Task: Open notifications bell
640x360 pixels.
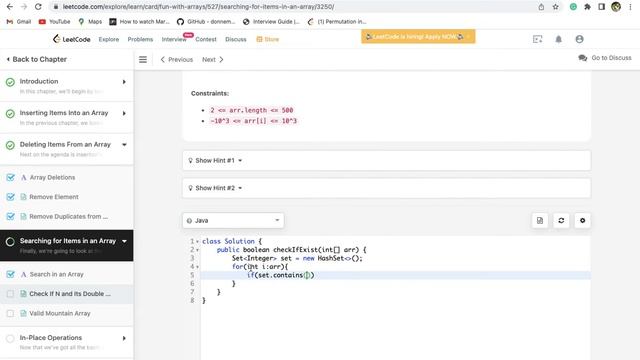Action: click(x=558, y=39)
